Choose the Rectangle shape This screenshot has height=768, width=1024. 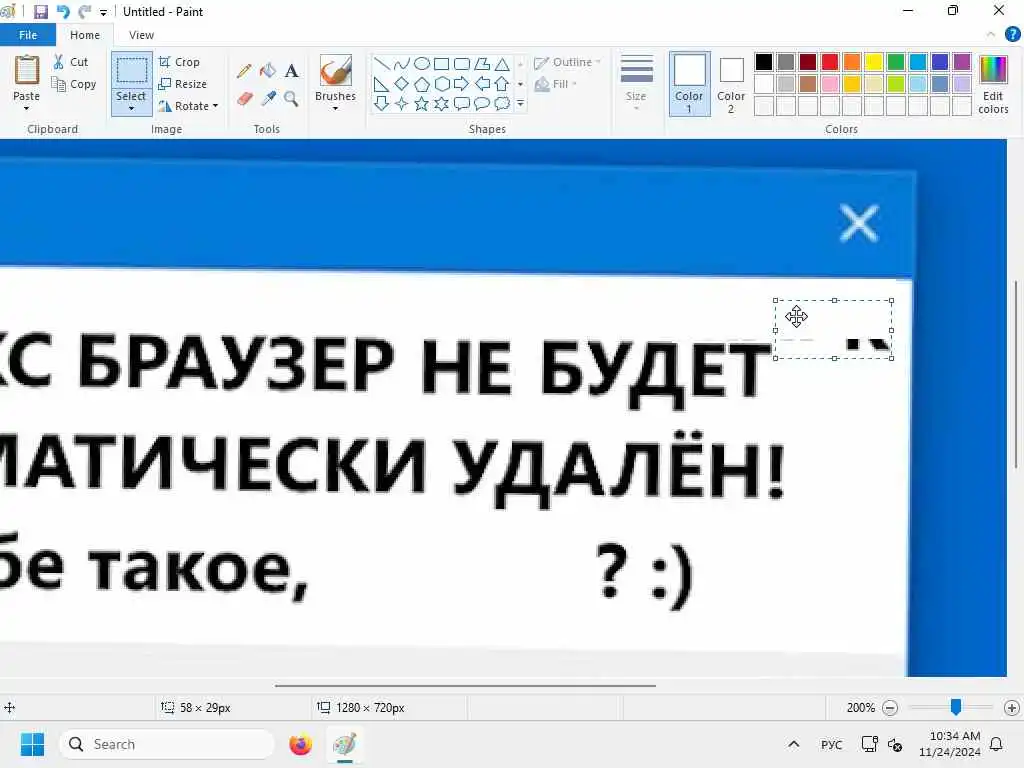(x=441, y=64)
